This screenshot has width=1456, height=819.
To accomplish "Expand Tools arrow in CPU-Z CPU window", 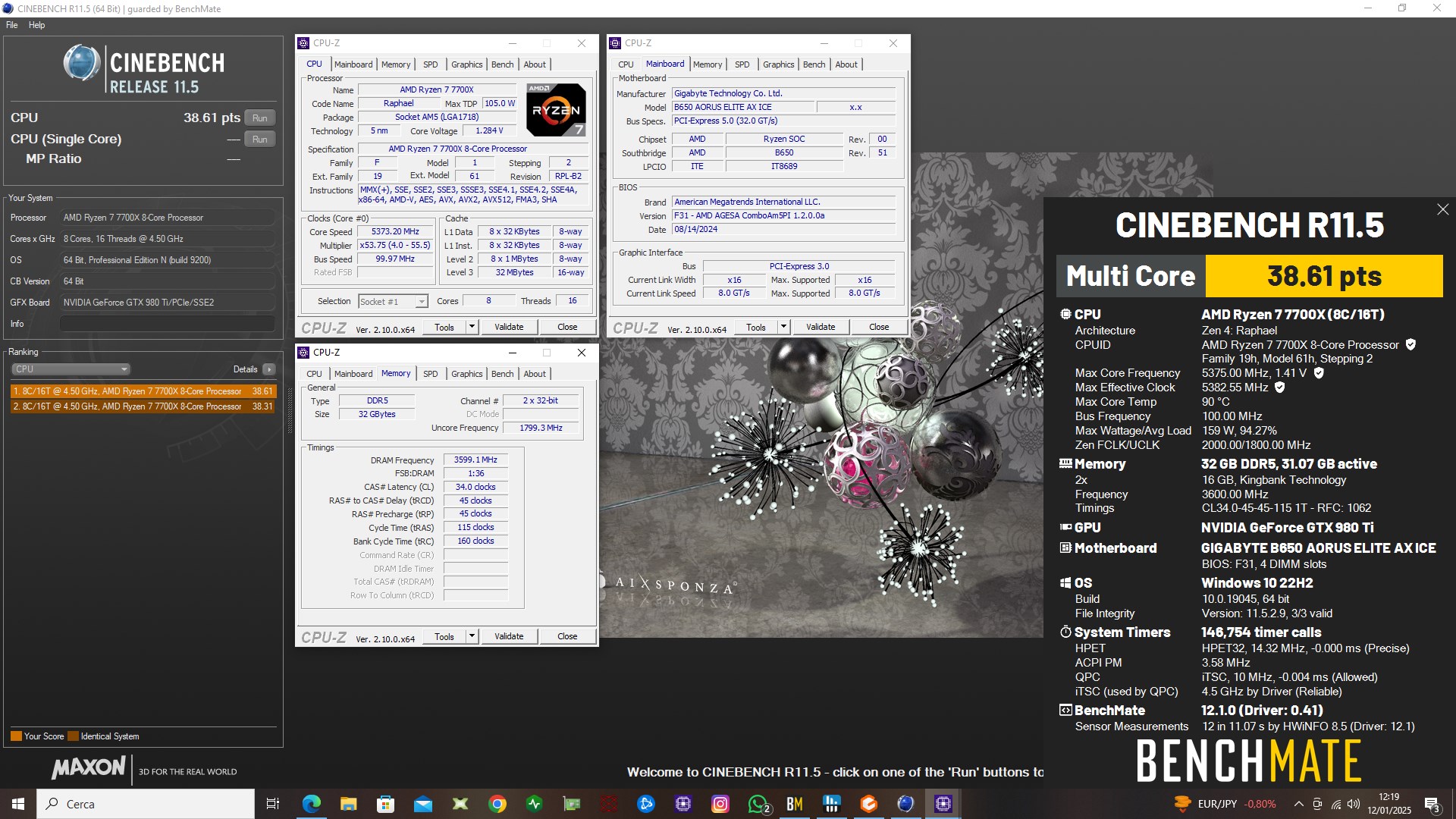I will pos(472,327).
